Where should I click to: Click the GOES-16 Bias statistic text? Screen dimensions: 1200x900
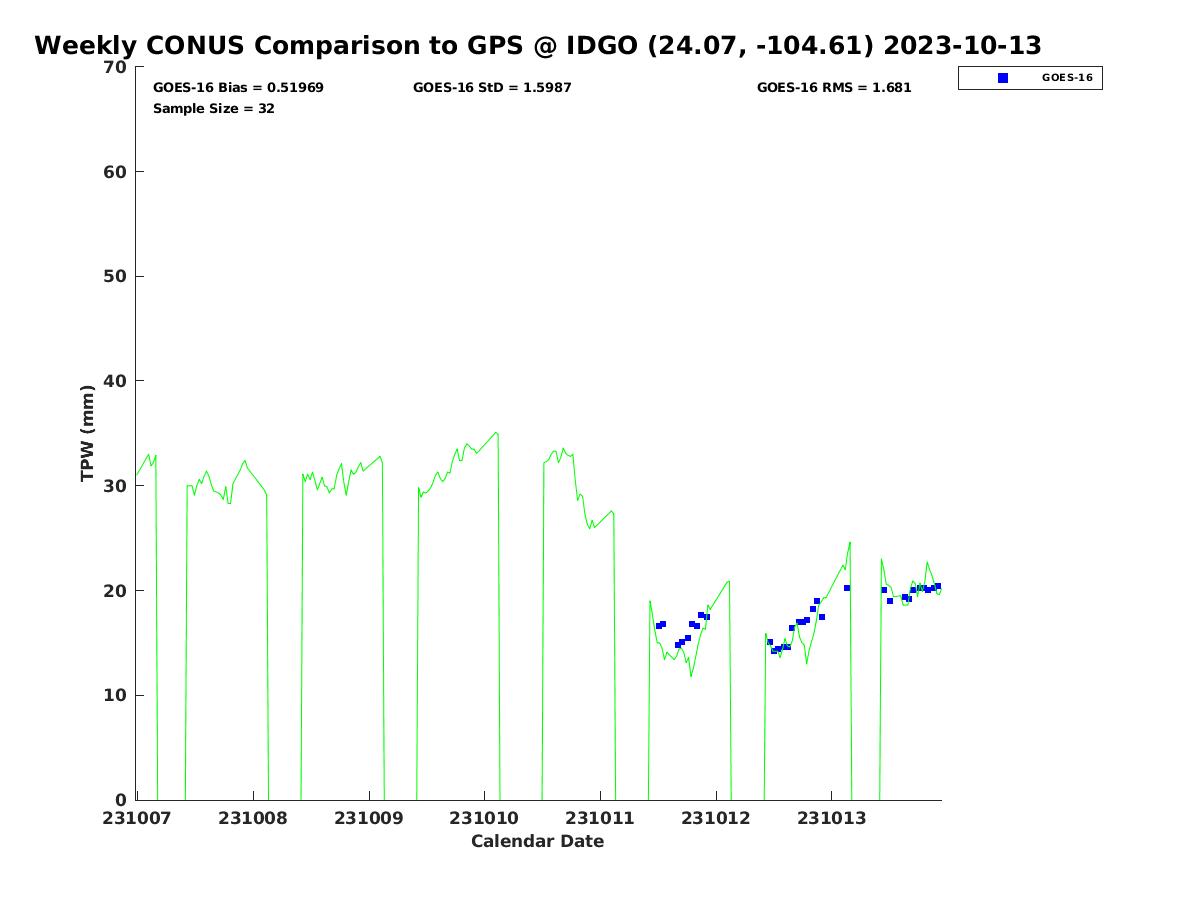238,88
